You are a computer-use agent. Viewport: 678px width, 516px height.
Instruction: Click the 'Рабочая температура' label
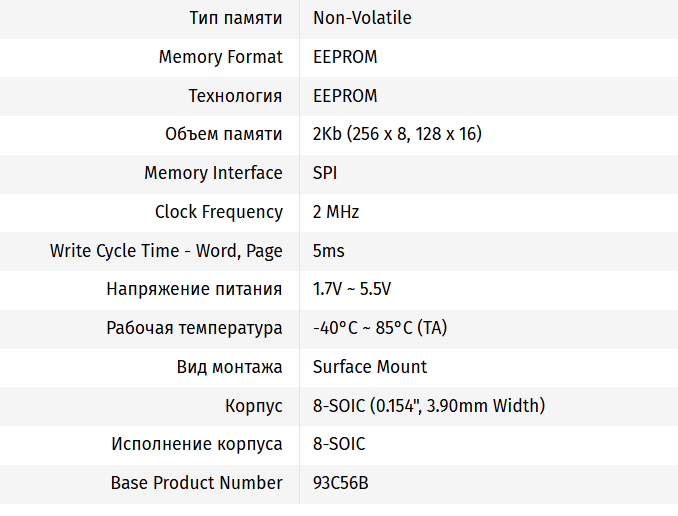(195, 328)
